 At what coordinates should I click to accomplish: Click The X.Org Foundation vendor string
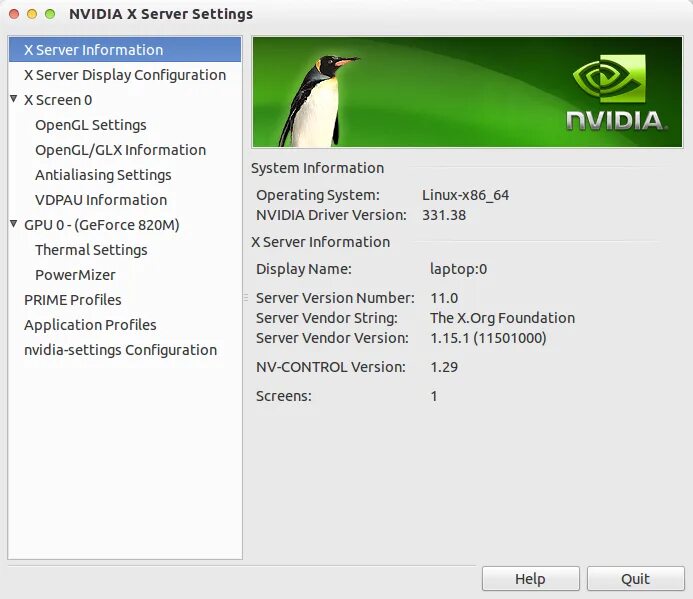pos(503,318)
